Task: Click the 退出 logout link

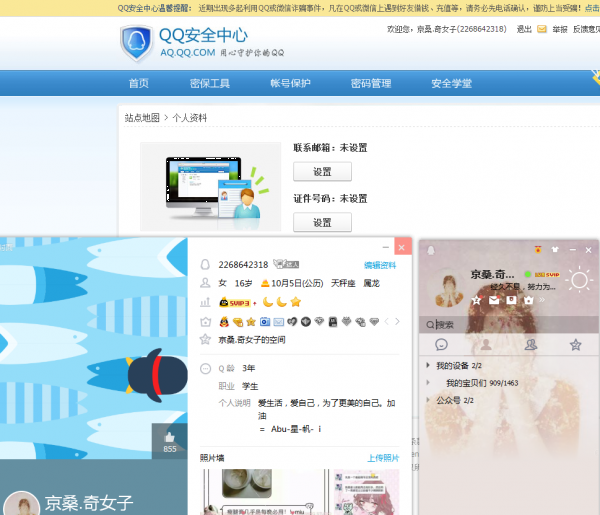Action: coord(524,29)
